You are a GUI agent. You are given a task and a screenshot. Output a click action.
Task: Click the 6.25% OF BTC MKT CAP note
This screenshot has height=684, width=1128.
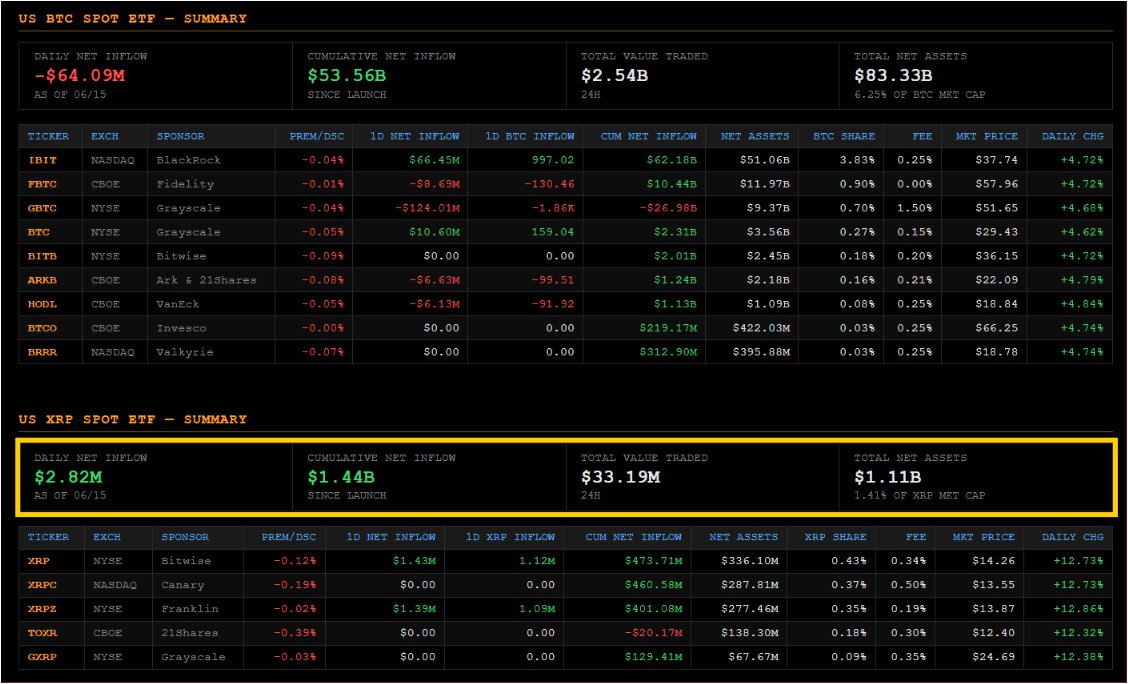point(919,95)
